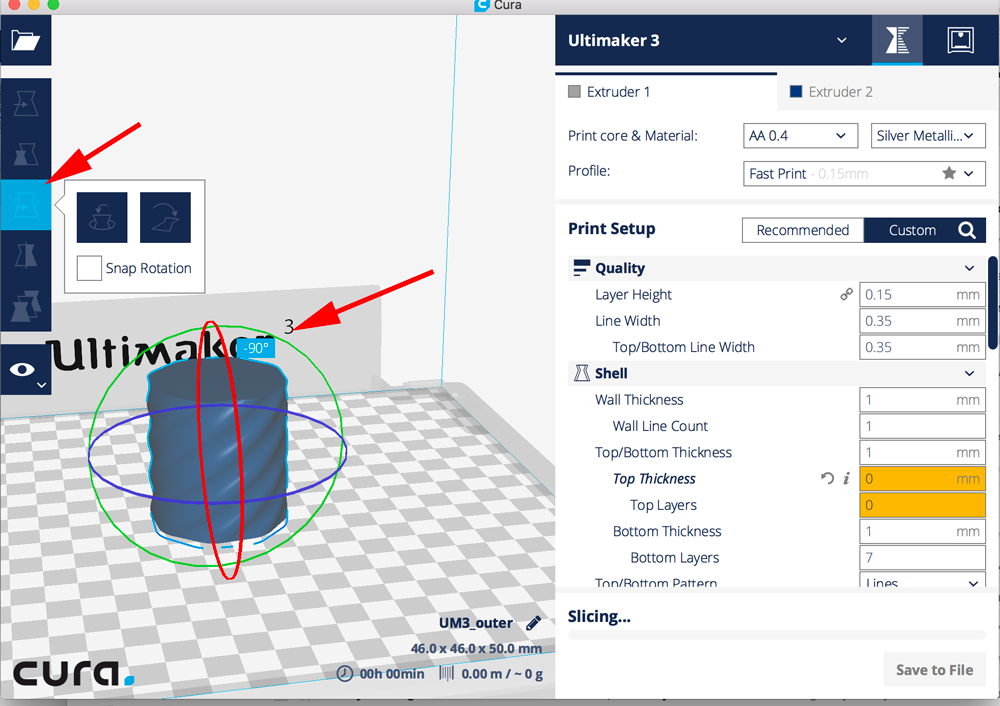Click the 00h 00min print time text
Image resolution: width=1000 pixels, height=706 pixels.
pyautogui.click(x=392, y=673)
